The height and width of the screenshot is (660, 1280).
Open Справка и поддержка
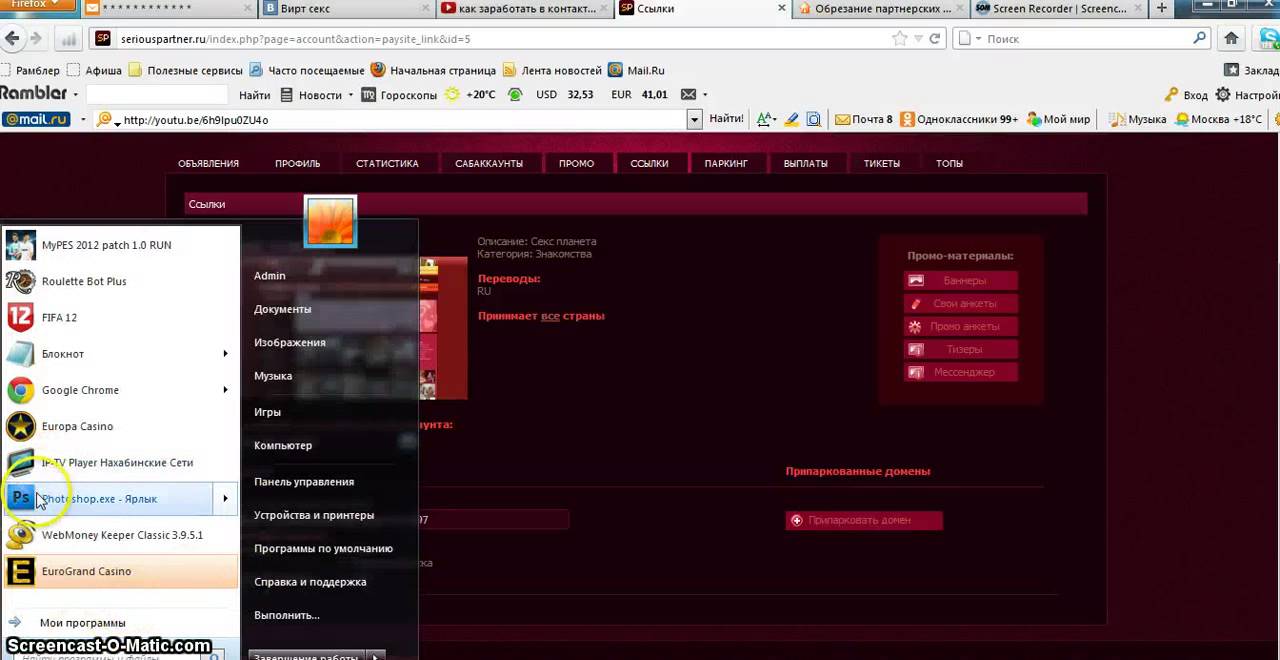coord(310,582)
